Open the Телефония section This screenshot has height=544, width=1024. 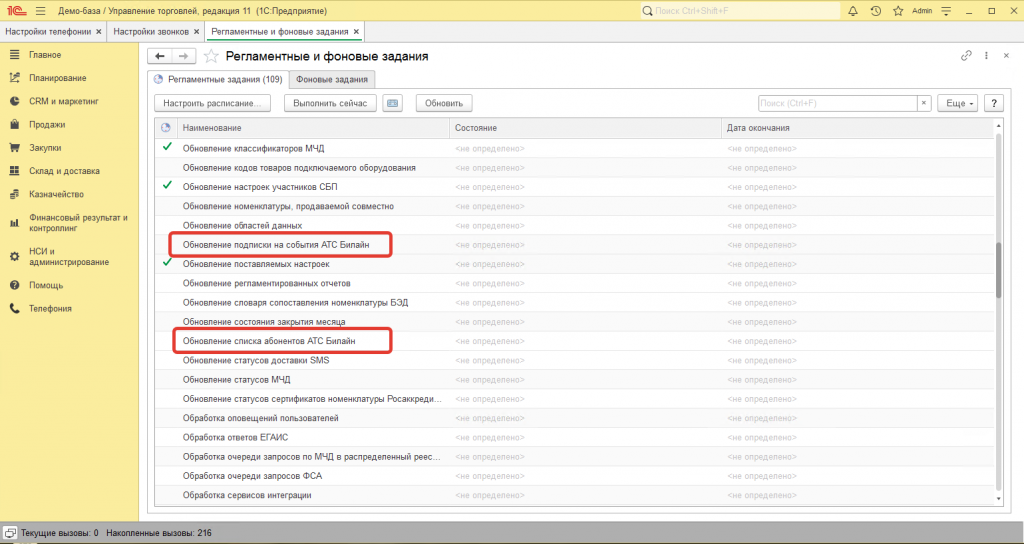(50, 308)
